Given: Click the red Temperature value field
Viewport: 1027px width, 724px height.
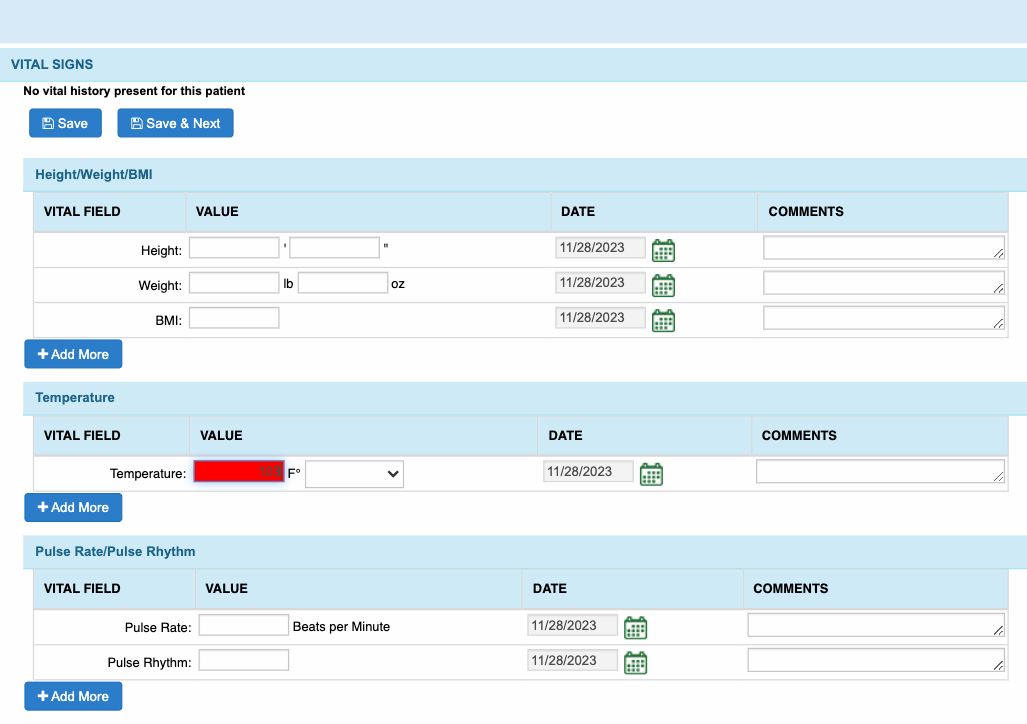Looking at the screenshot, I should point(239,472).
